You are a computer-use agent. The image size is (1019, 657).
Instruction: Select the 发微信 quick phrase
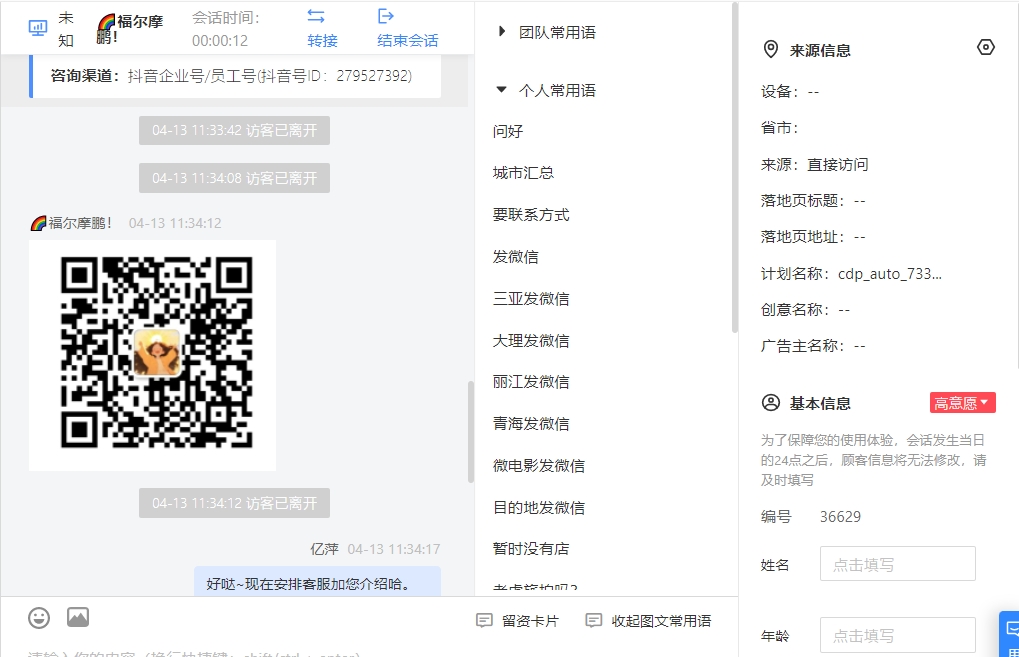click(516, 257)
